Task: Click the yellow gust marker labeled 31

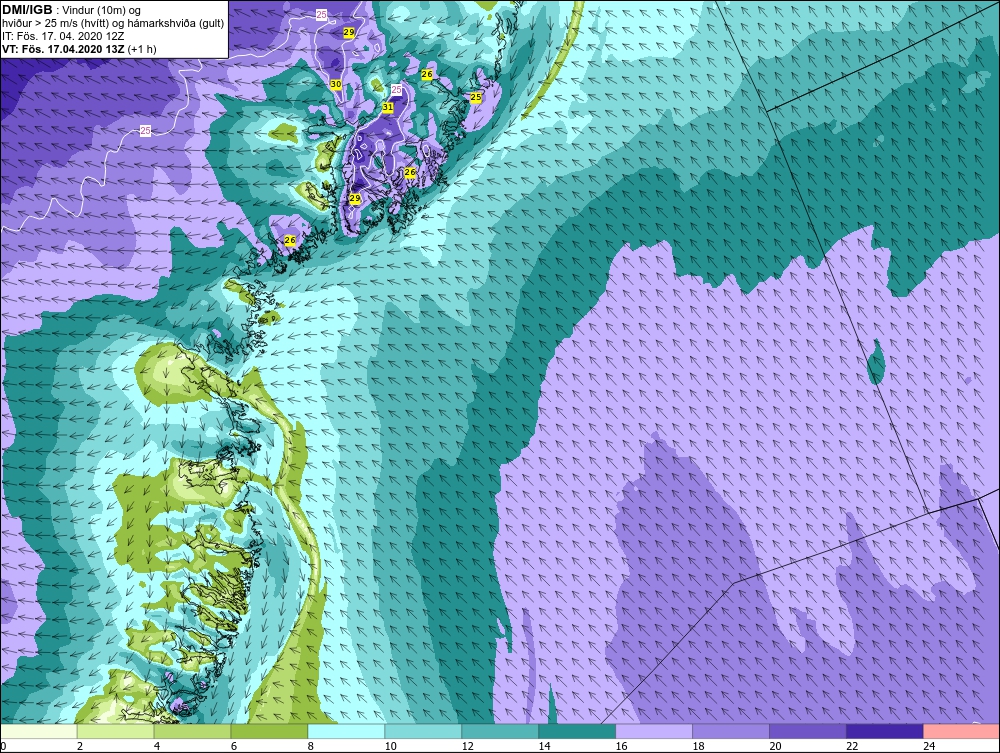Action: (388, 107)
